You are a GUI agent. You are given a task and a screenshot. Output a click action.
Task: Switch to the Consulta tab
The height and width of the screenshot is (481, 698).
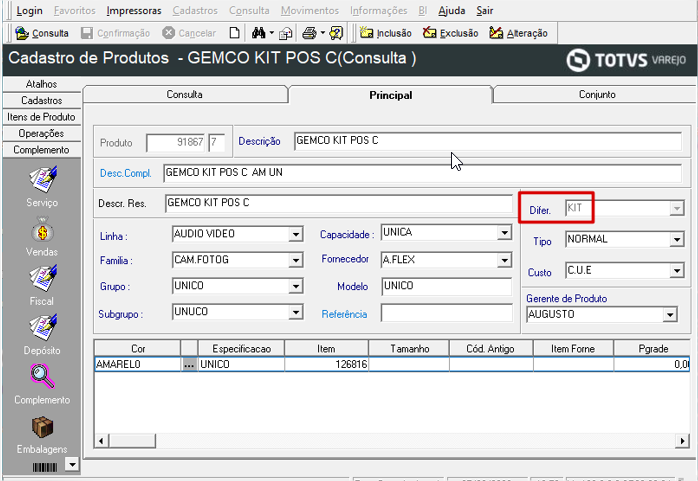(185, 94)
